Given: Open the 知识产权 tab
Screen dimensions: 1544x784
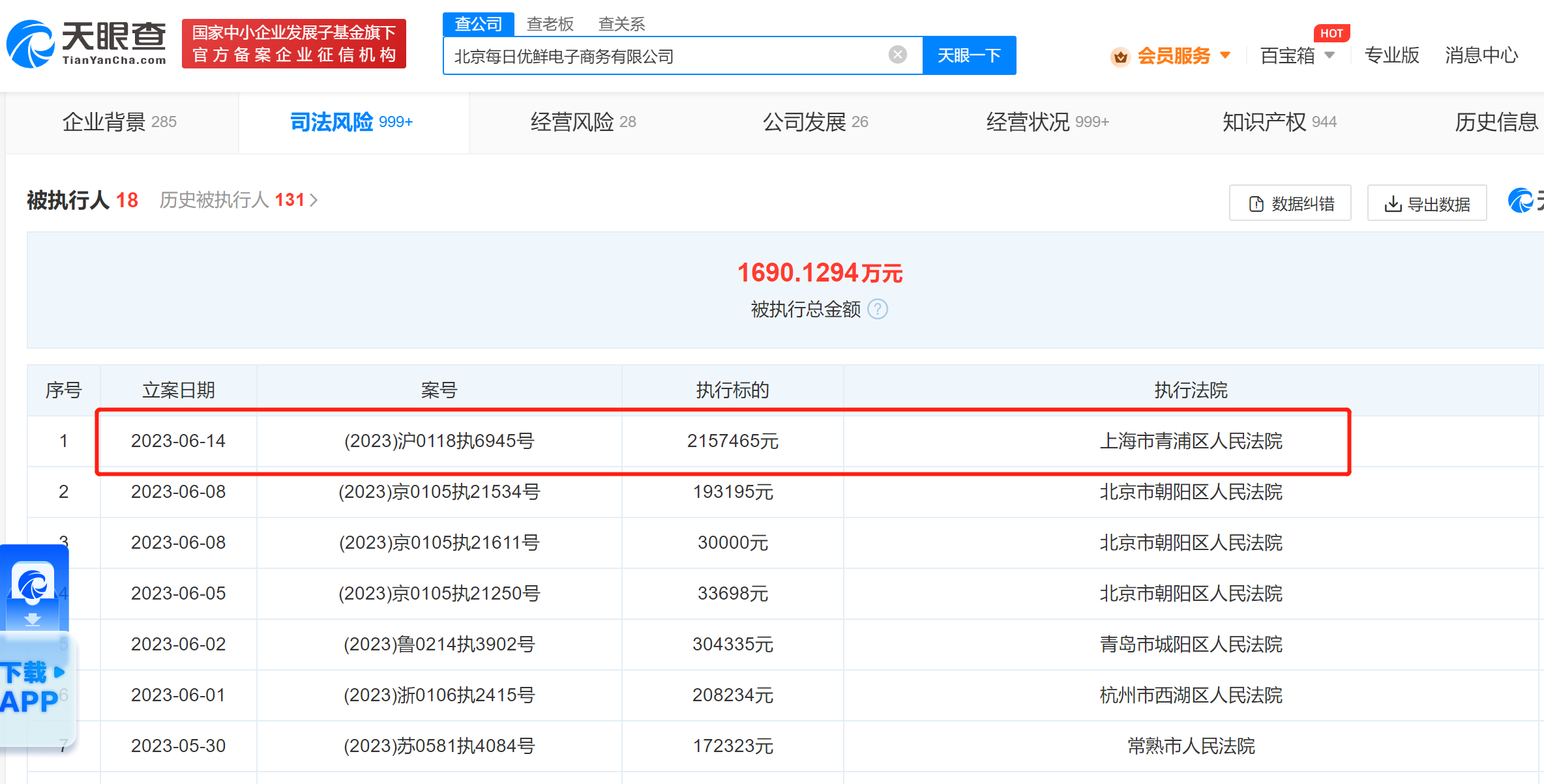Looking at the screenshot, I should point(1279,122).
